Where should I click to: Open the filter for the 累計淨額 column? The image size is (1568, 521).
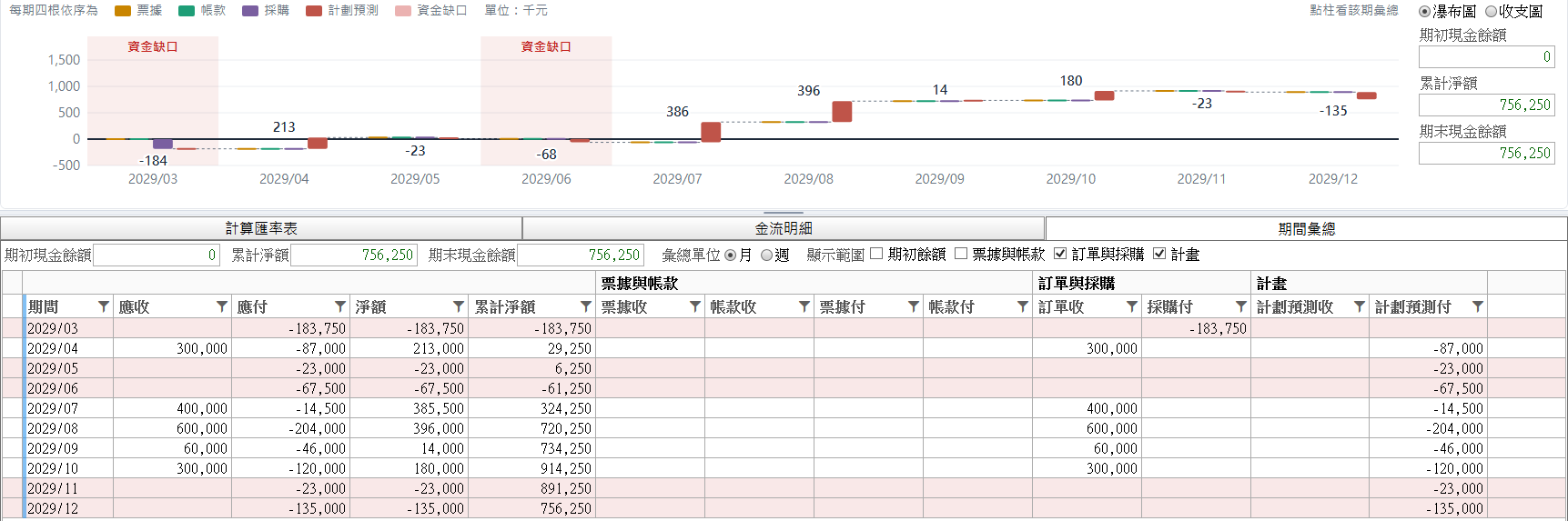[x=585, y=307]
